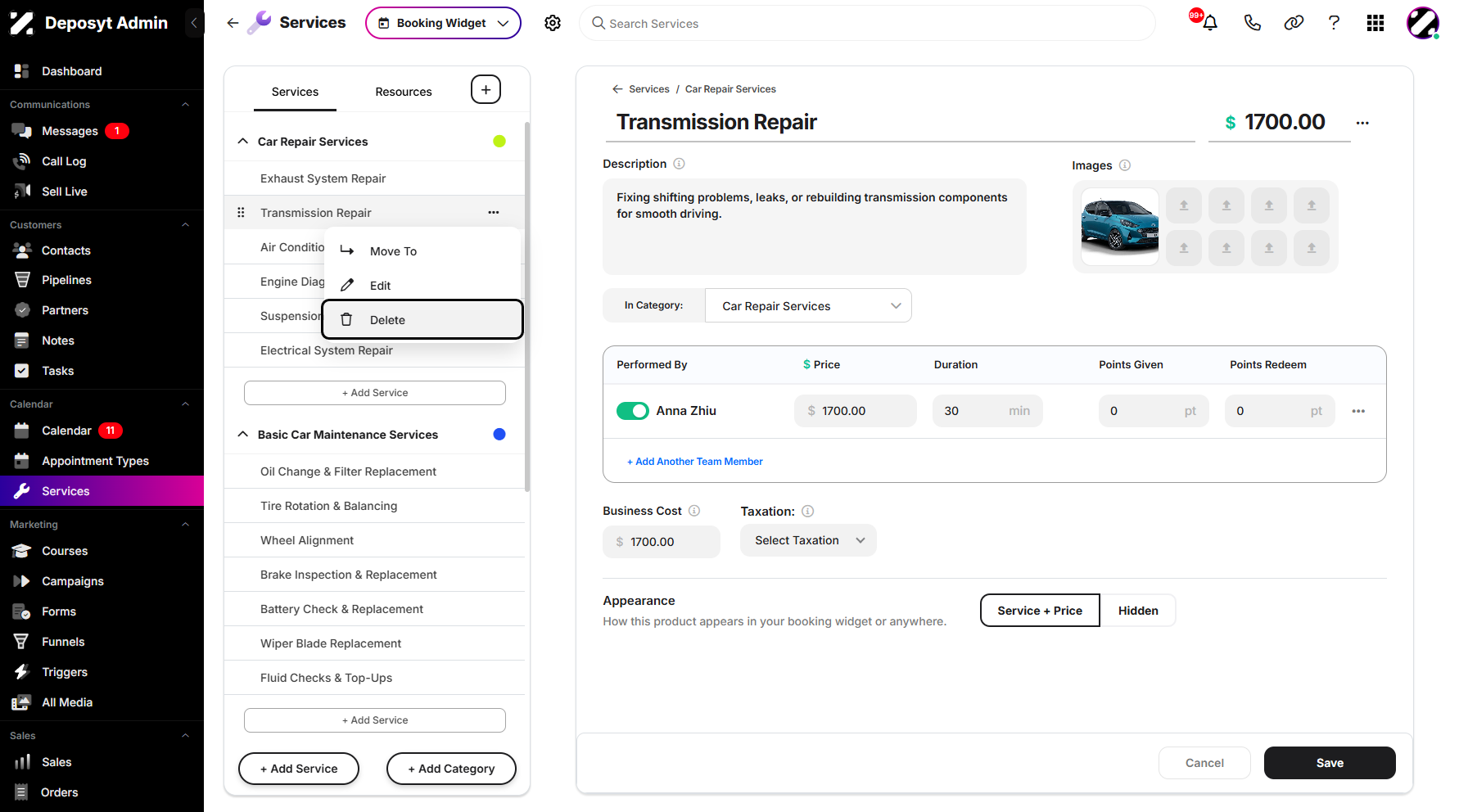Choose Move To in the context menu
The image size is (1459, 812).
point(422,251)
